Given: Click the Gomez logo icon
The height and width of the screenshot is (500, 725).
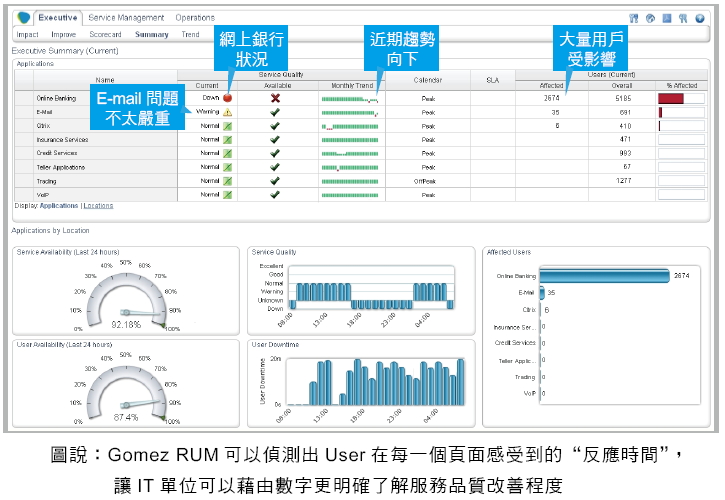Looking at the screenshot, I should click(21, 18).
